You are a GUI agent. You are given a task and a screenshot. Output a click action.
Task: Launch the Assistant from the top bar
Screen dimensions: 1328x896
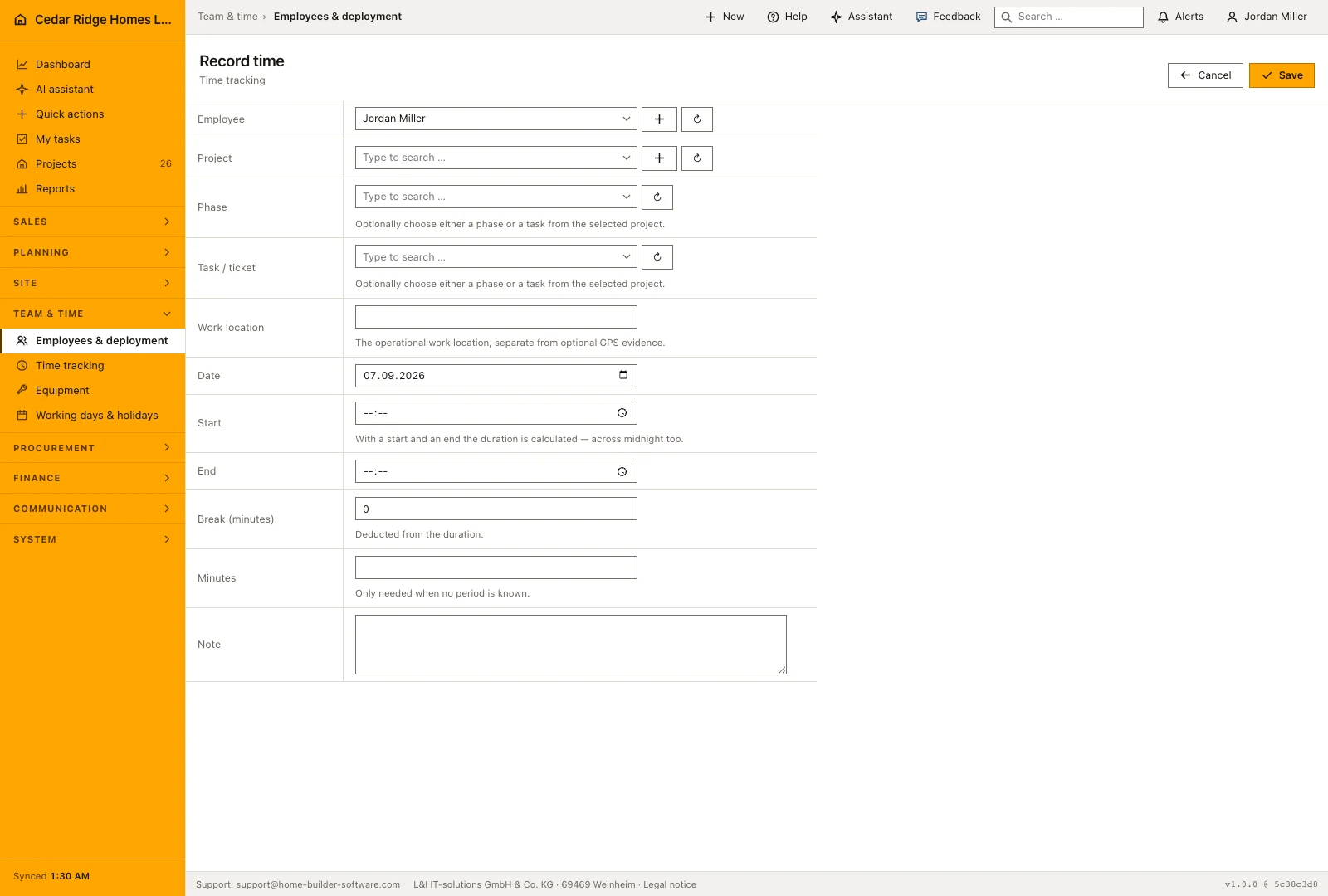(862, 17)
